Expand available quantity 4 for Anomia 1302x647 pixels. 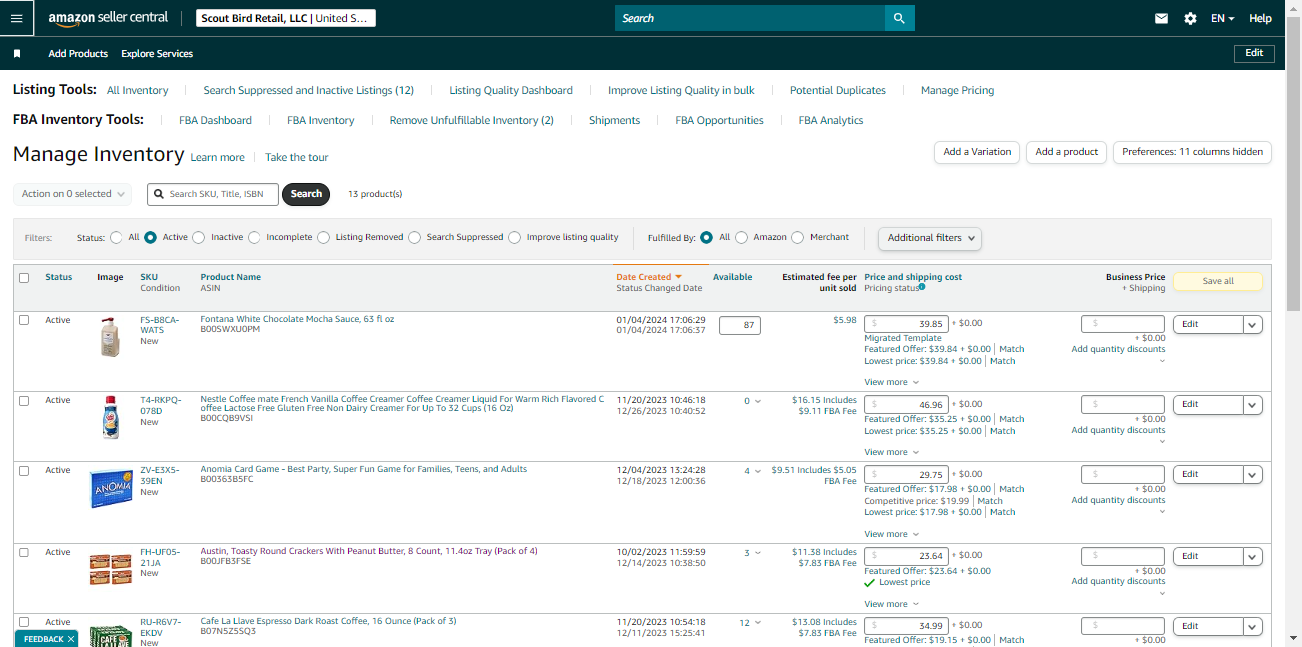click(x=753, y=471)
